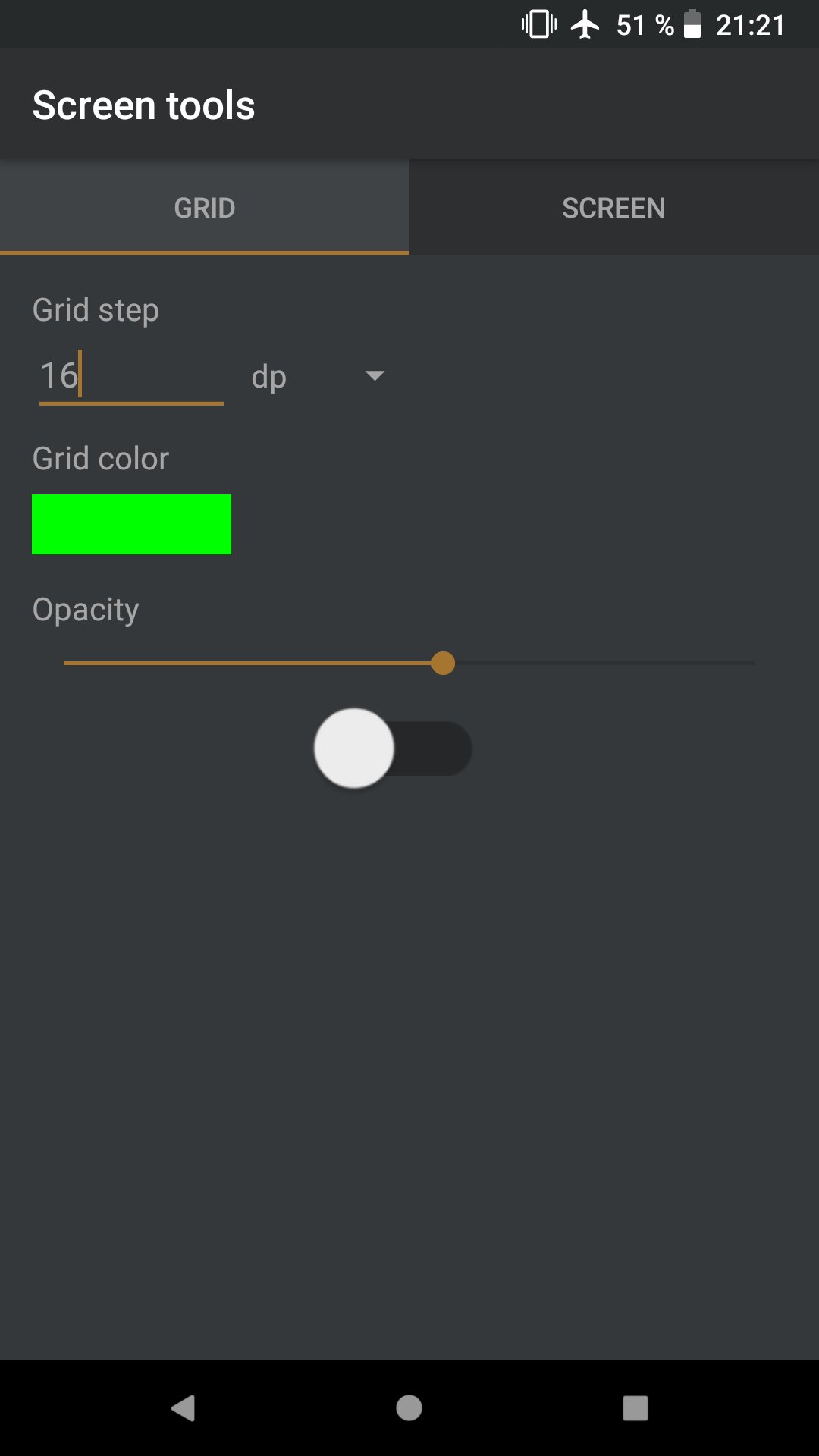Image resolution: width=819 pixels, height=1456 pixels.
Task: Tap the dropdown arrow beside dp
Action: click(375, 376)
